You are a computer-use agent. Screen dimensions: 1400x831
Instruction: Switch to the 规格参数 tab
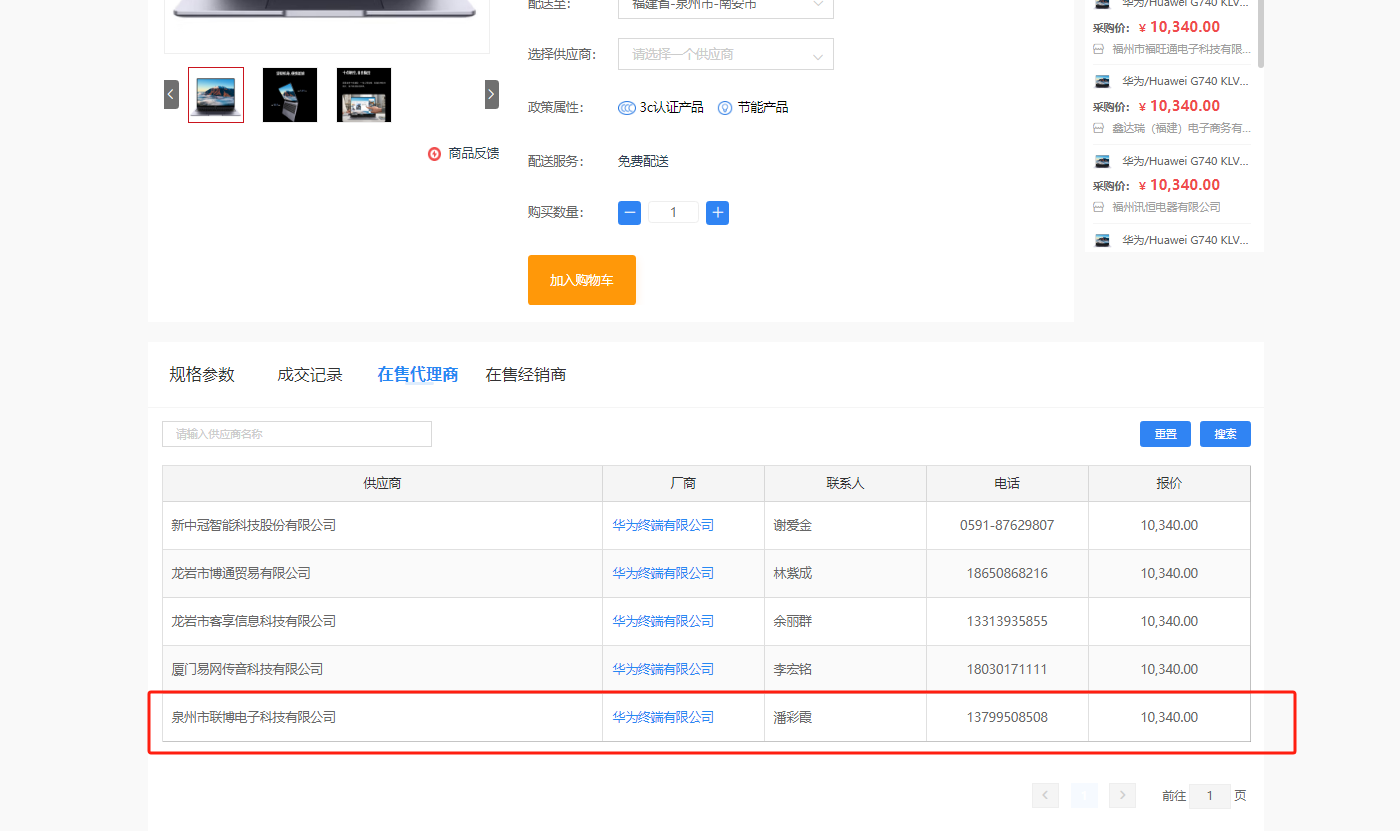202,375
